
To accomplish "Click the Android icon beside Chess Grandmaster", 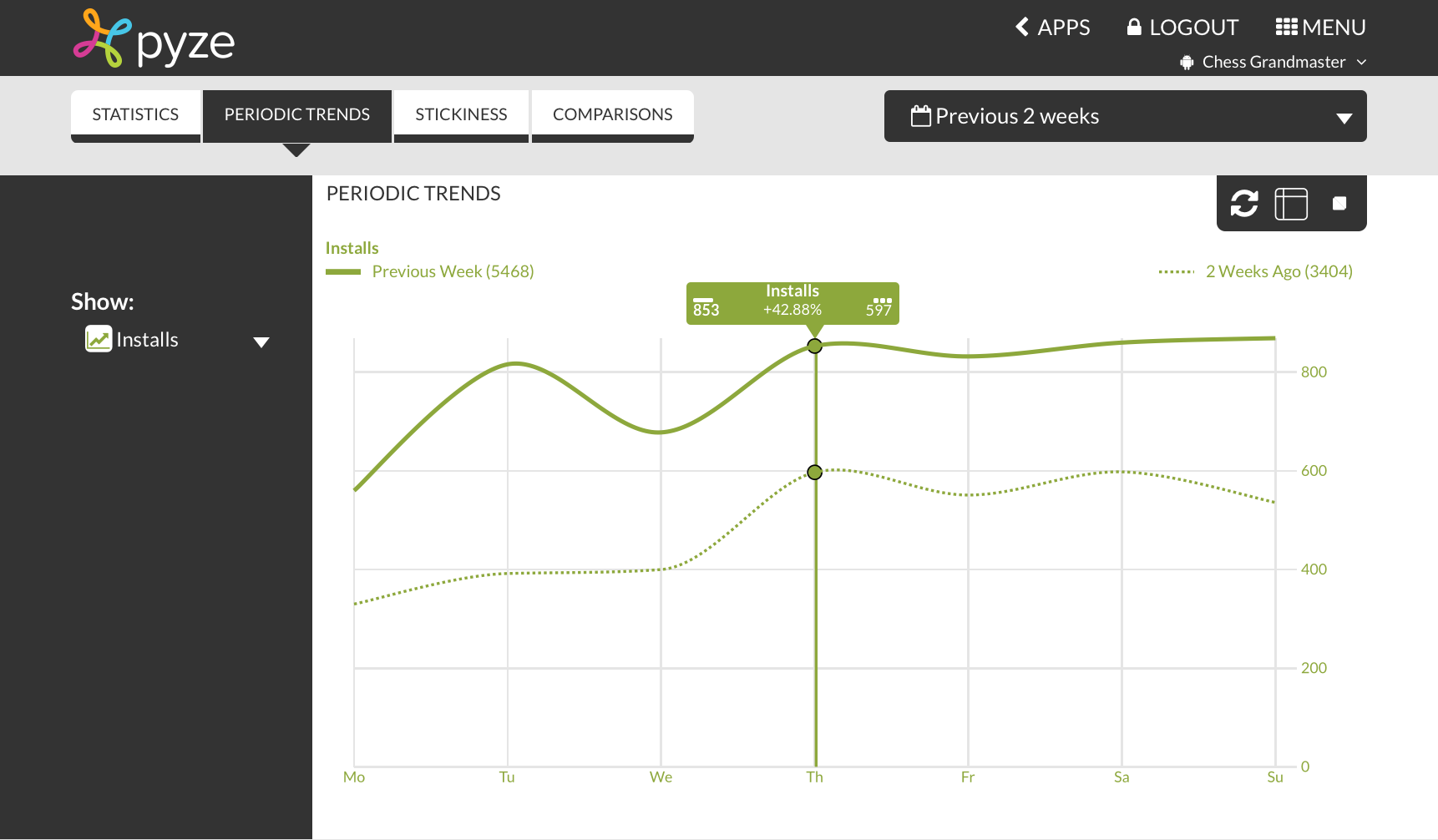I will click(x=1187, y=63).
